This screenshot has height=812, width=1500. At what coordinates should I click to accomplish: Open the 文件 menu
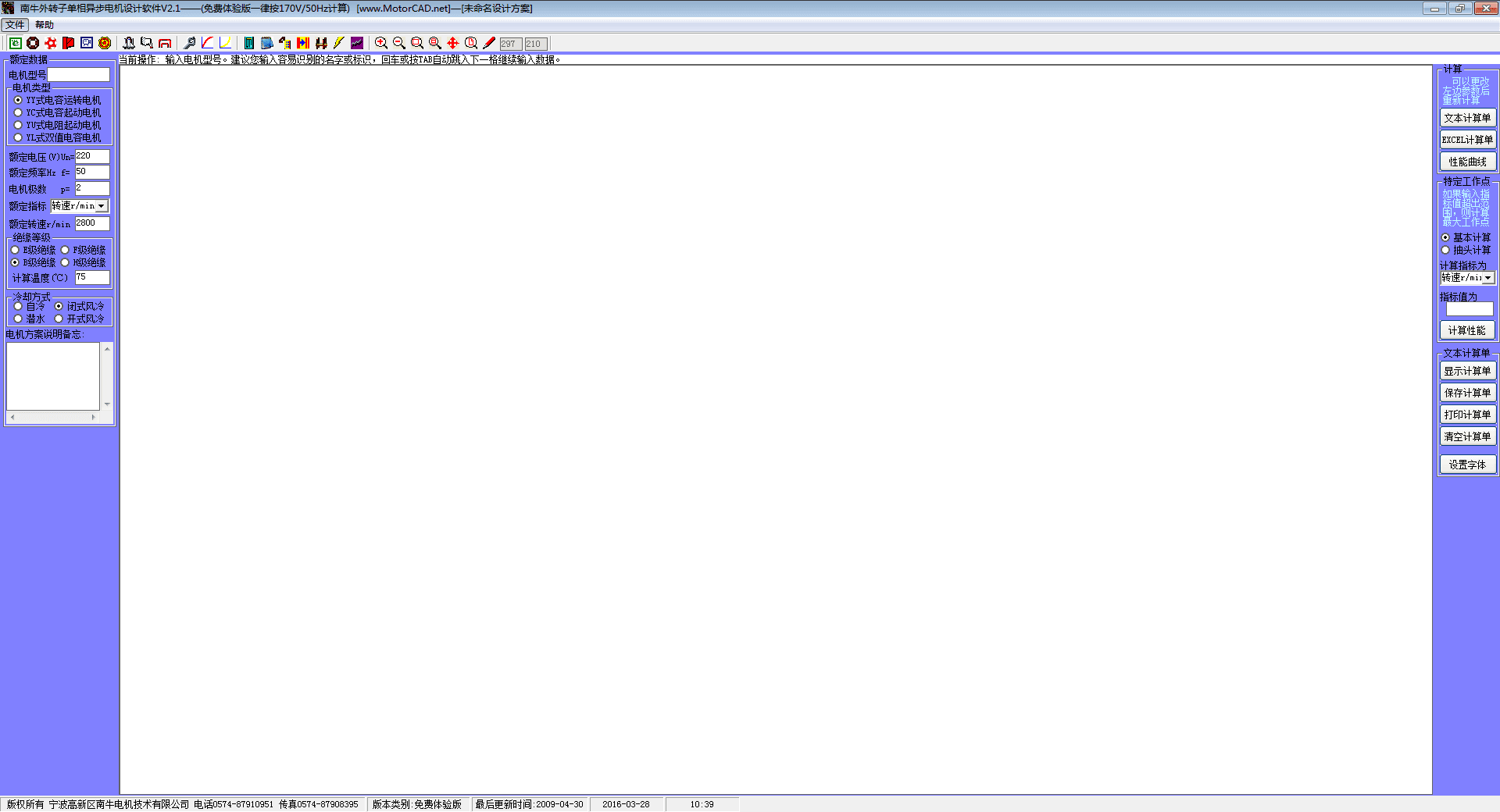[x=15, y=25]
